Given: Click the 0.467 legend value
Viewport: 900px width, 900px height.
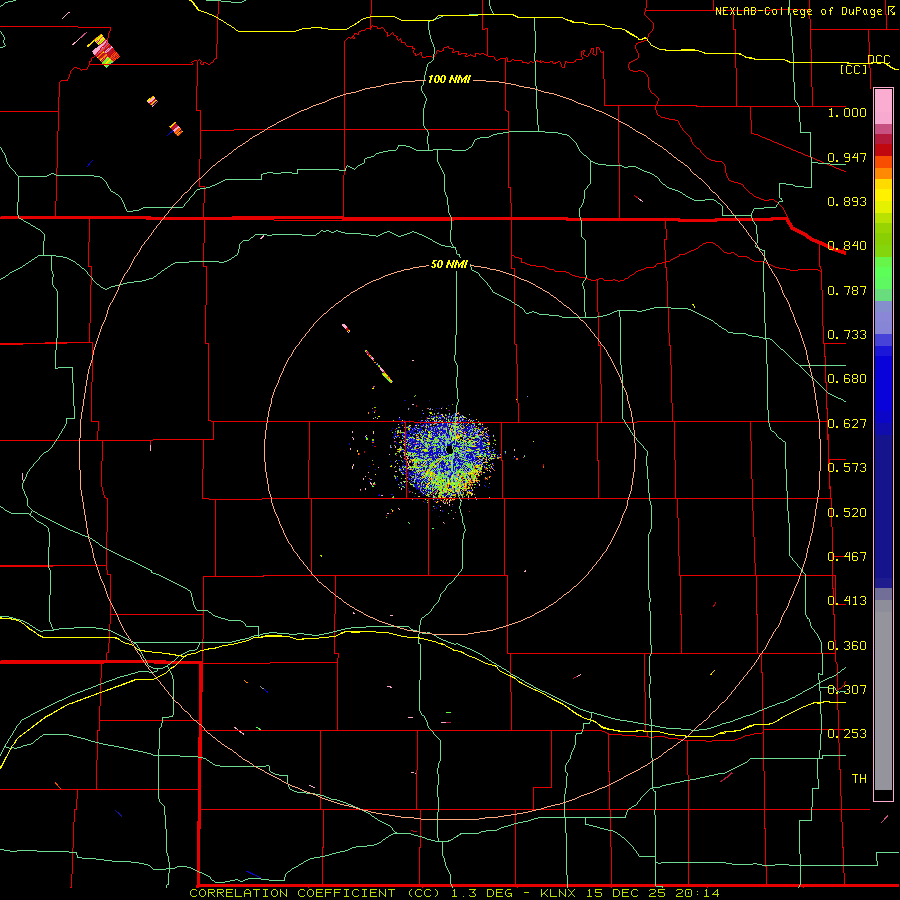Looking at the screenshot, I should (x=847, y=557).
